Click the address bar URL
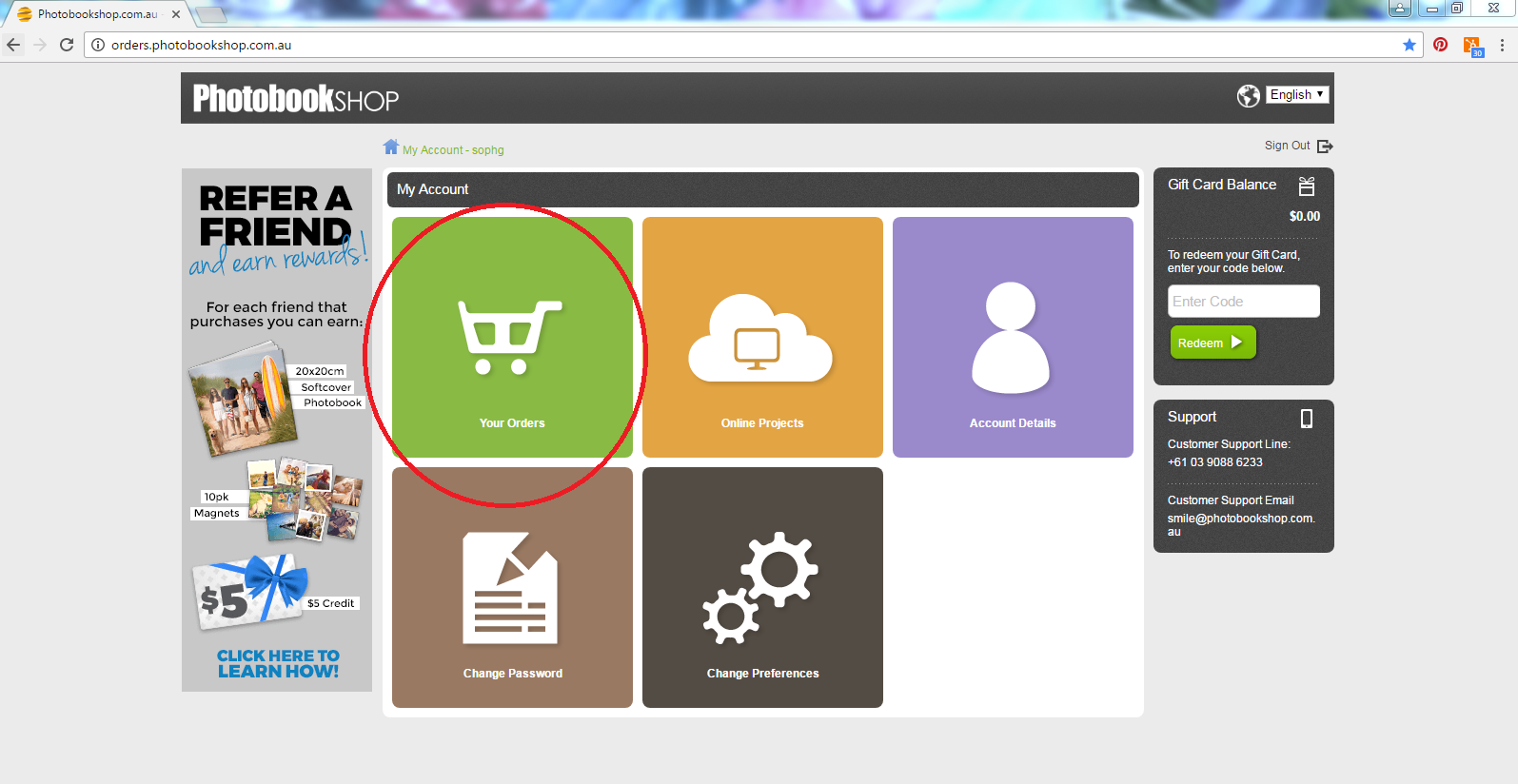 coord(201,45)
